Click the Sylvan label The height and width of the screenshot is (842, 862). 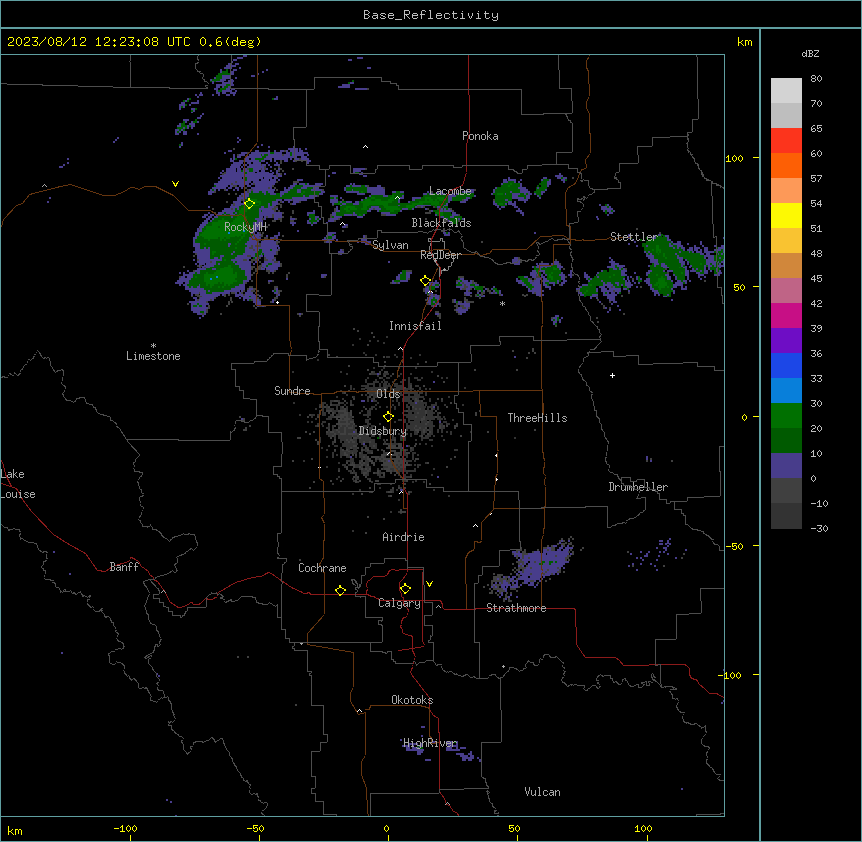[x=390, y=245]
